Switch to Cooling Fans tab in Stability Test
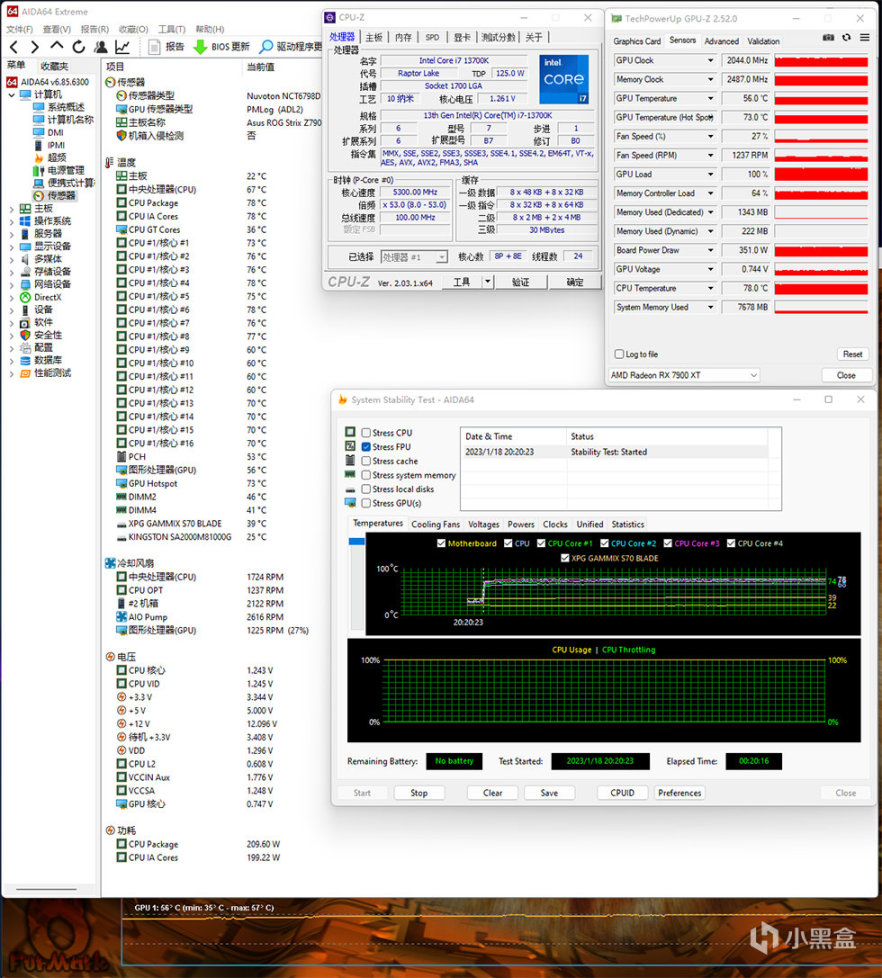This screenshot has height=978, width=882. click(435, 524)
